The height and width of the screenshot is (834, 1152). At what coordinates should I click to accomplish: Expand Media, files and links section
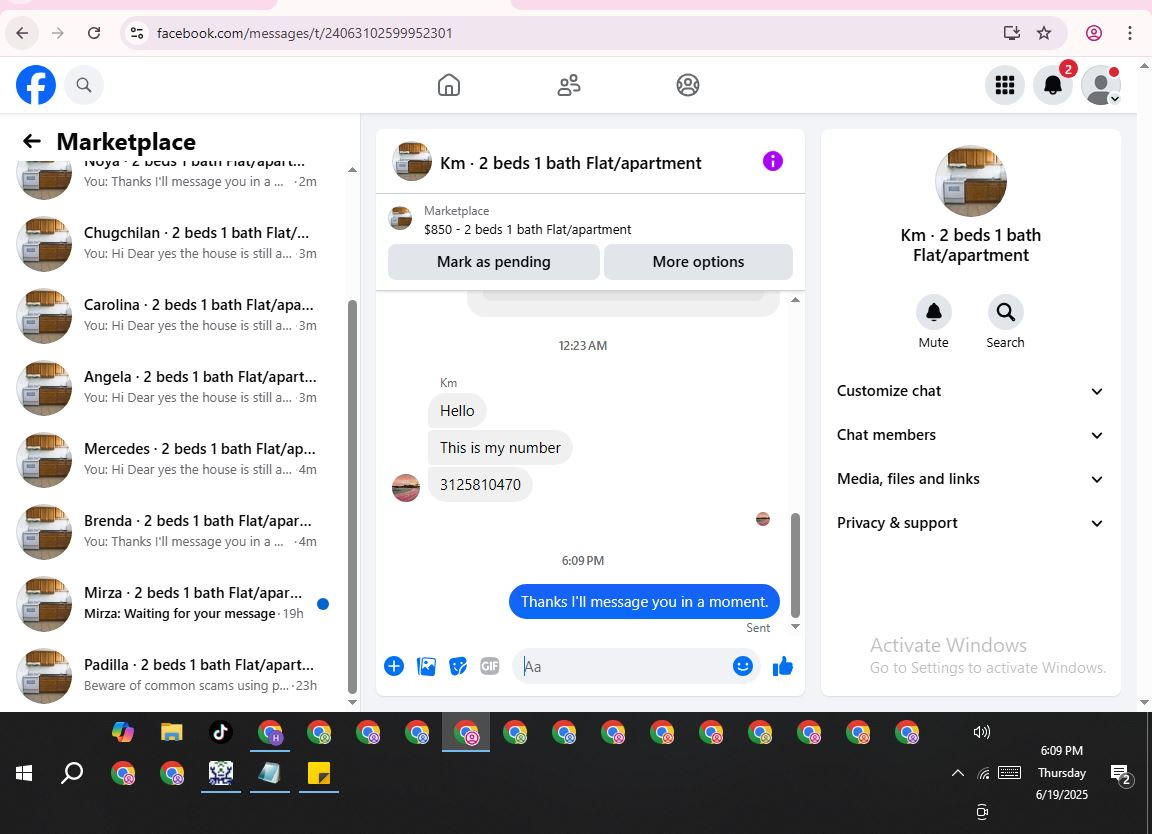tap(970, 479)
